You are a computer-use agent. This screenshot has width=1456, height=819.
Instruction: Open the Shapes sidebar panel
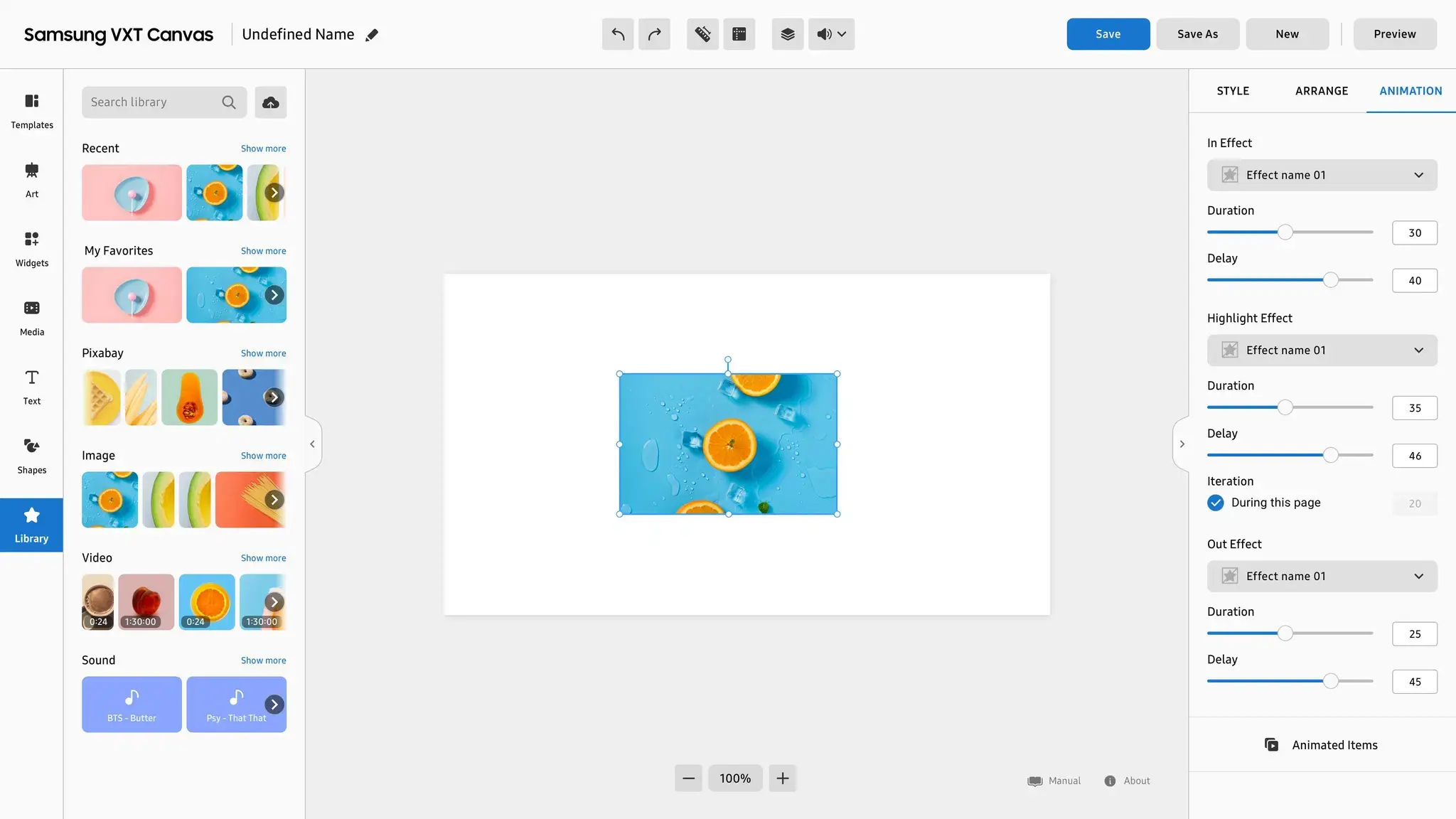click(32, 456)
